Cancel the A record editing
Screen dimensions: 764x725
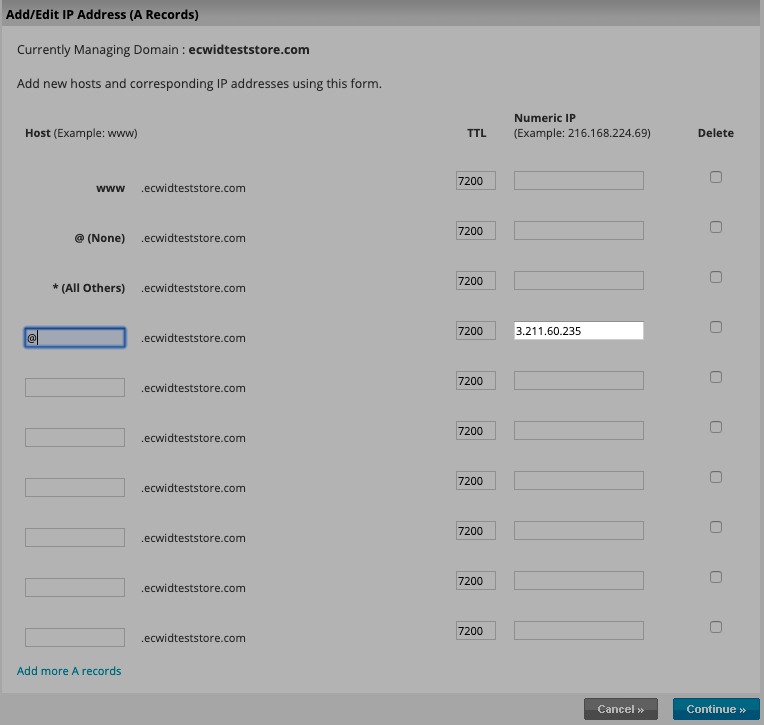621,709
